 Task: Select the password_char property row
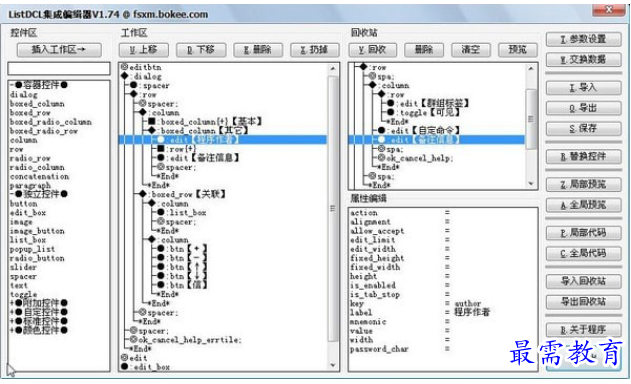pos(443,349)
